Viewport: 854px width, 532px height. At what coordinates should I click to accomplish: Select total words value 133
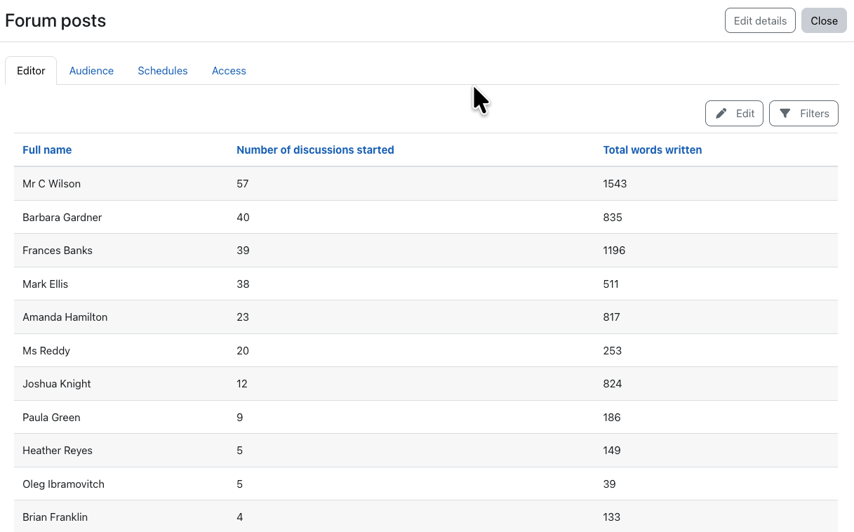(612, 517)
